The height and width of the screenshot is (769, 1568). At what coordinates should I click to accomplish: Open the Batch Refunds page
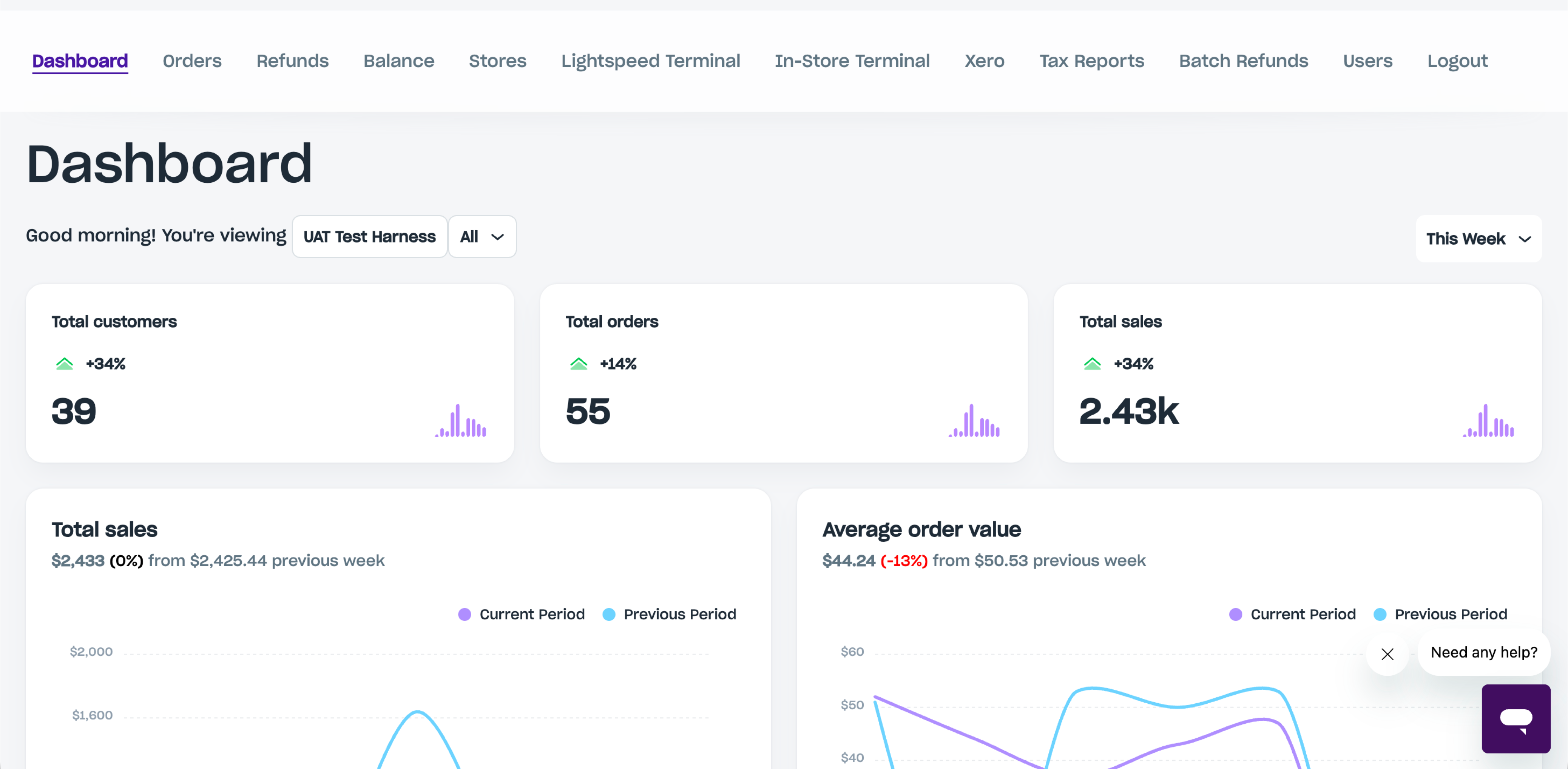tap(1243, 61)
